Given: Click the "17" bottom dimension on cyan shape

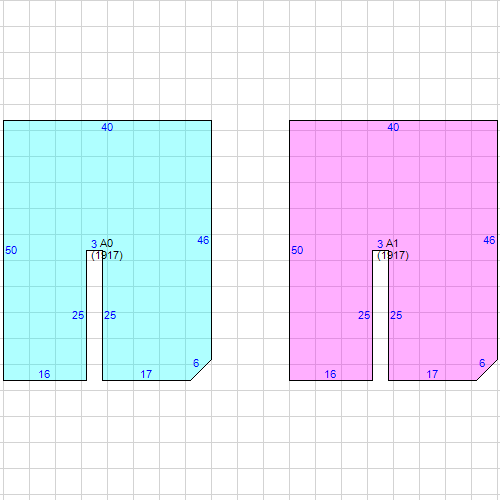Looking at the screenshot, I should click(146, 374).
